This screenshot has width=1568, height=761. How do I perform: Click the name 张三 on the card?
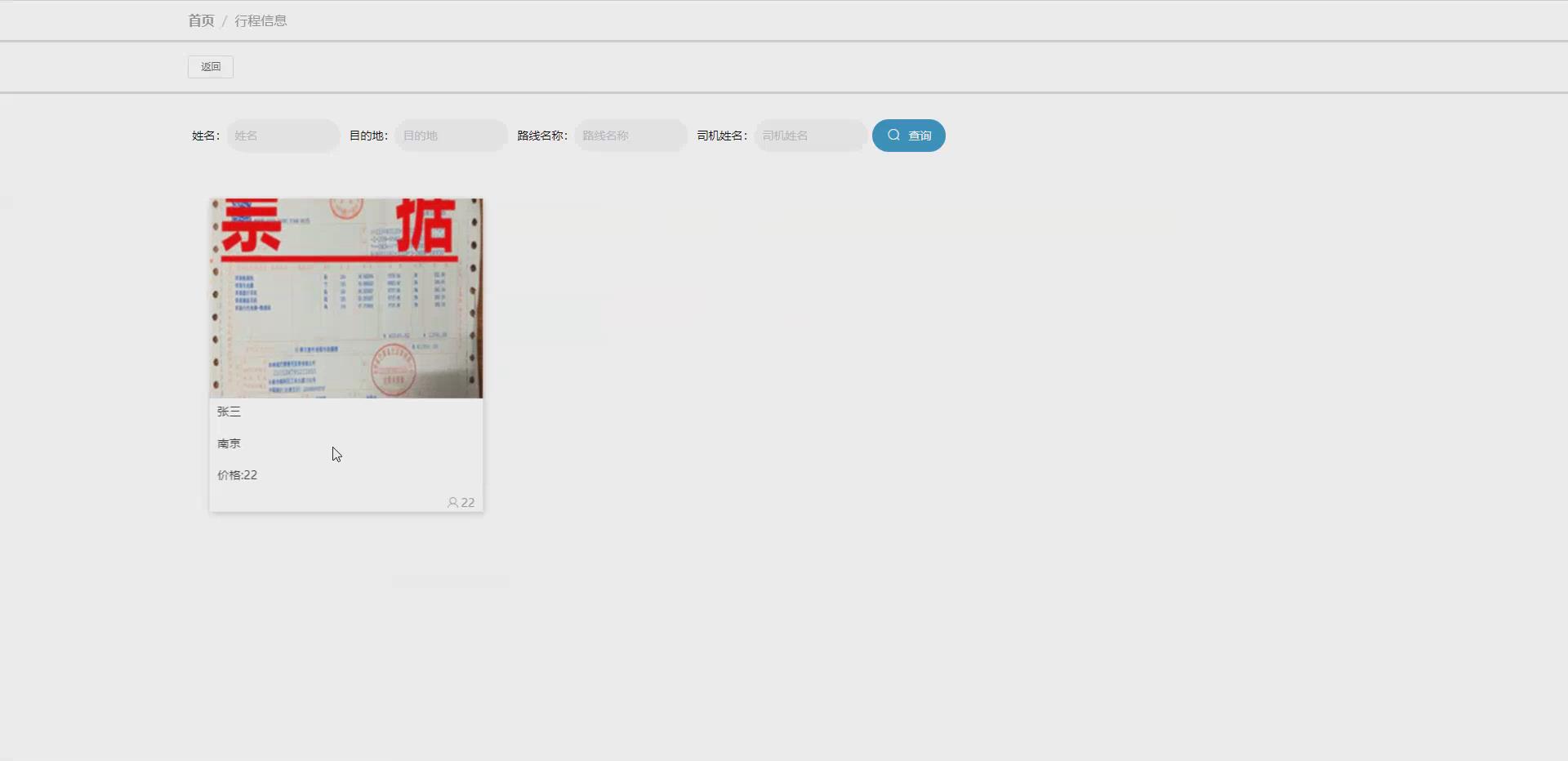(x=229, y=412)
